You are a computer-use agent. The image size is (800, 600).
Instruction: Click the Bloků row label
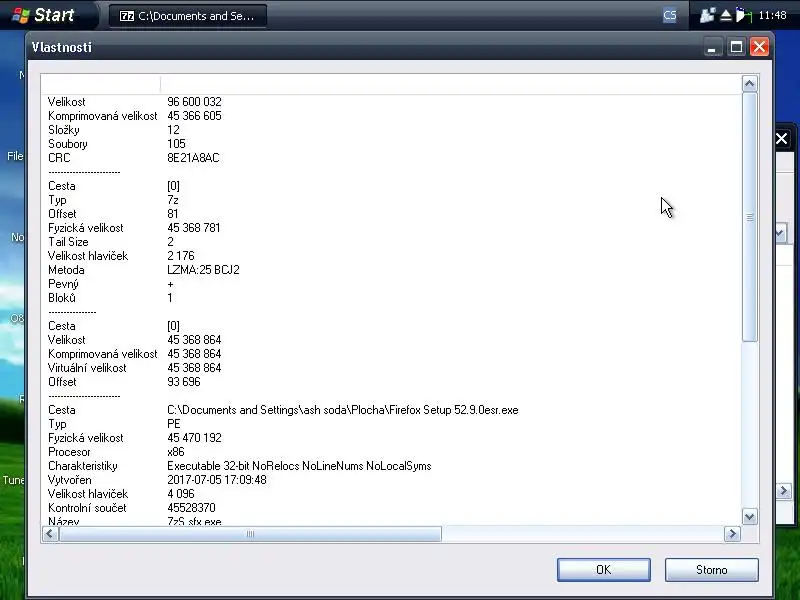pyautogui.click(x=62, y=298)
